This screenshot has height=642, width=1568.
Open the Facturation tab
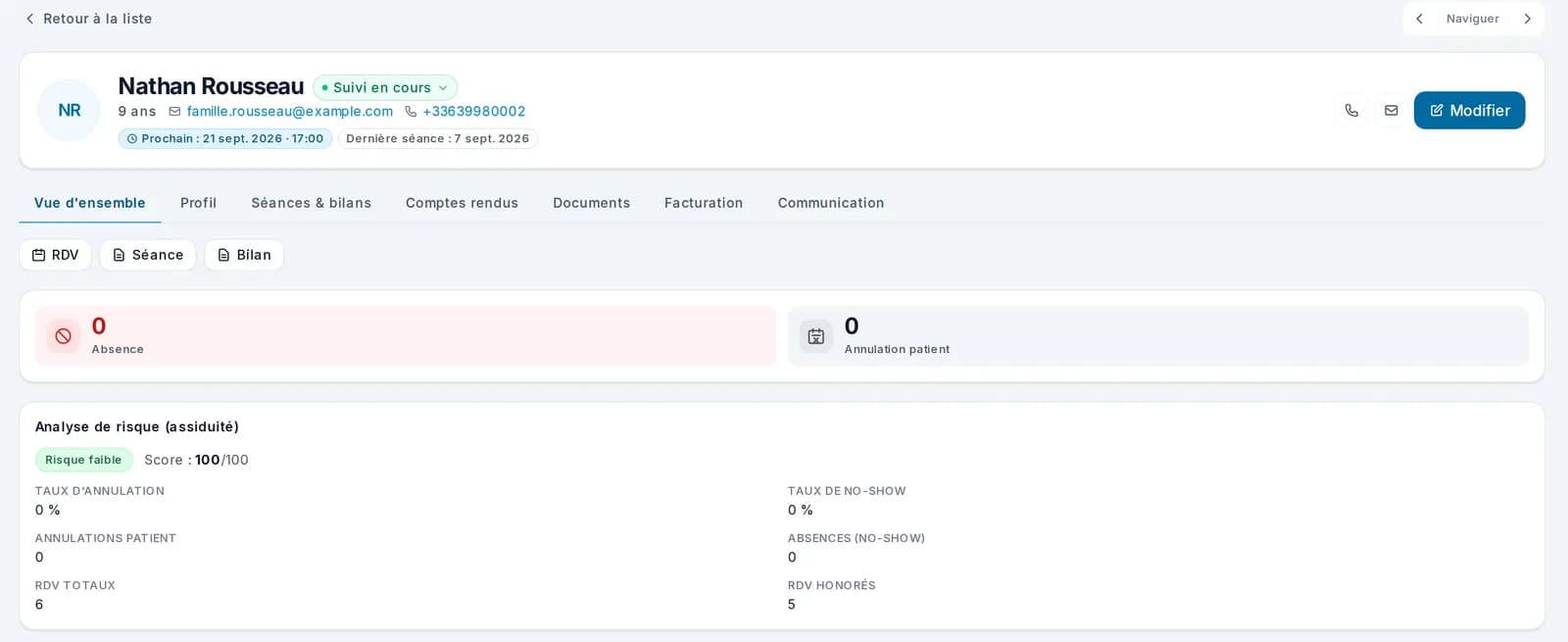[x=704, y=203]
